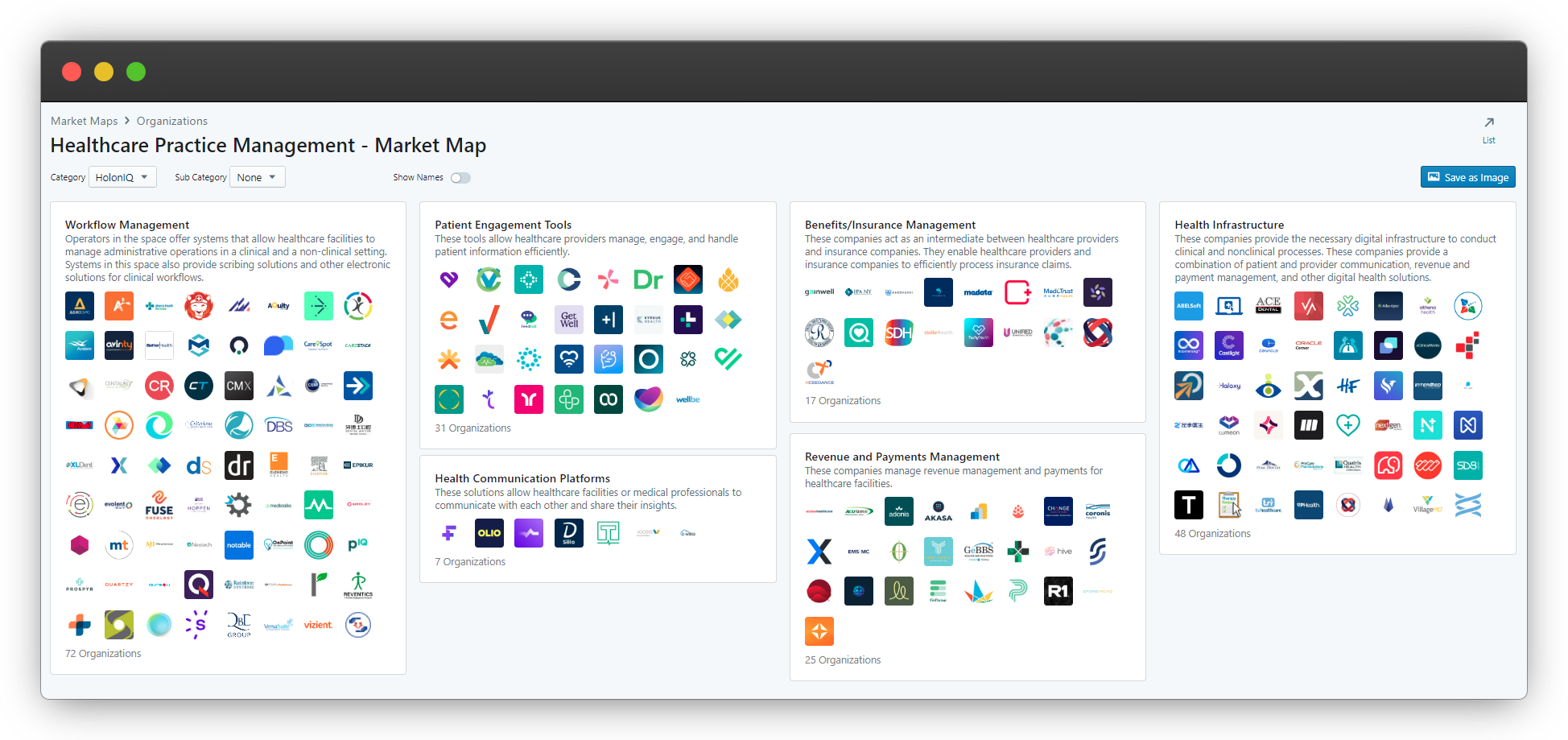The height and width of the screenshot is (740, 1568).
Task: Open the OnPoint organization logo
Action: (x=279, y=545)
